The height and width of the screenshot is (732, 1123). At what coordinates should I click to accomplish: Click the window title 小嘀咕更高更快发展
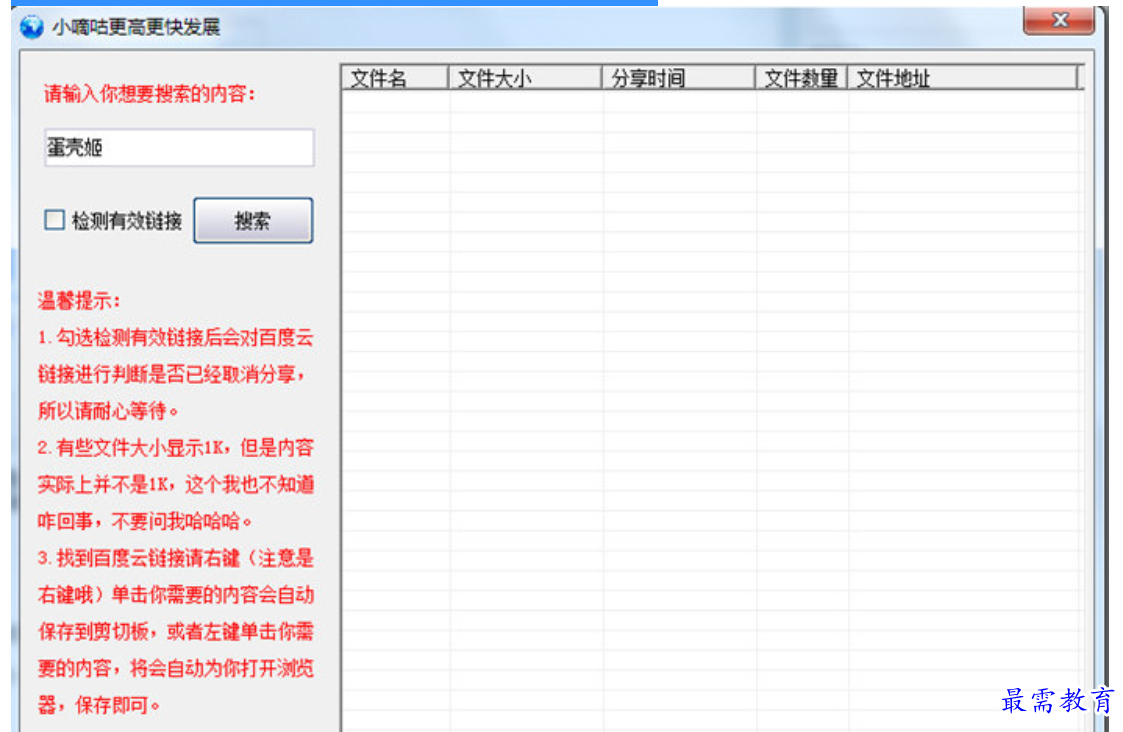pyautogui.click(x=136, y=27)
